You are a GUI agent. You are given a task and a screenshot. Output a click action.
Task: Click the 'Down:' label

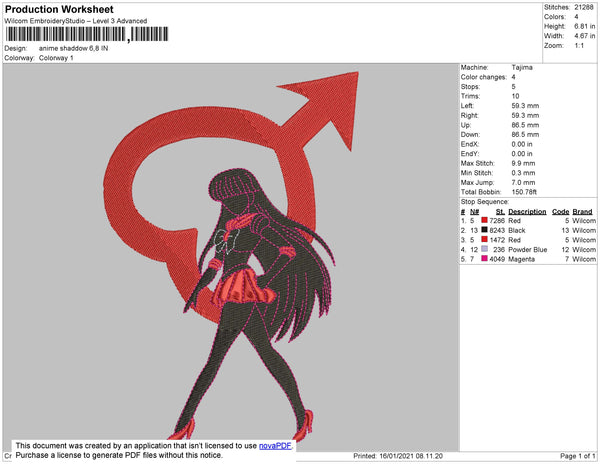point(470,135)
